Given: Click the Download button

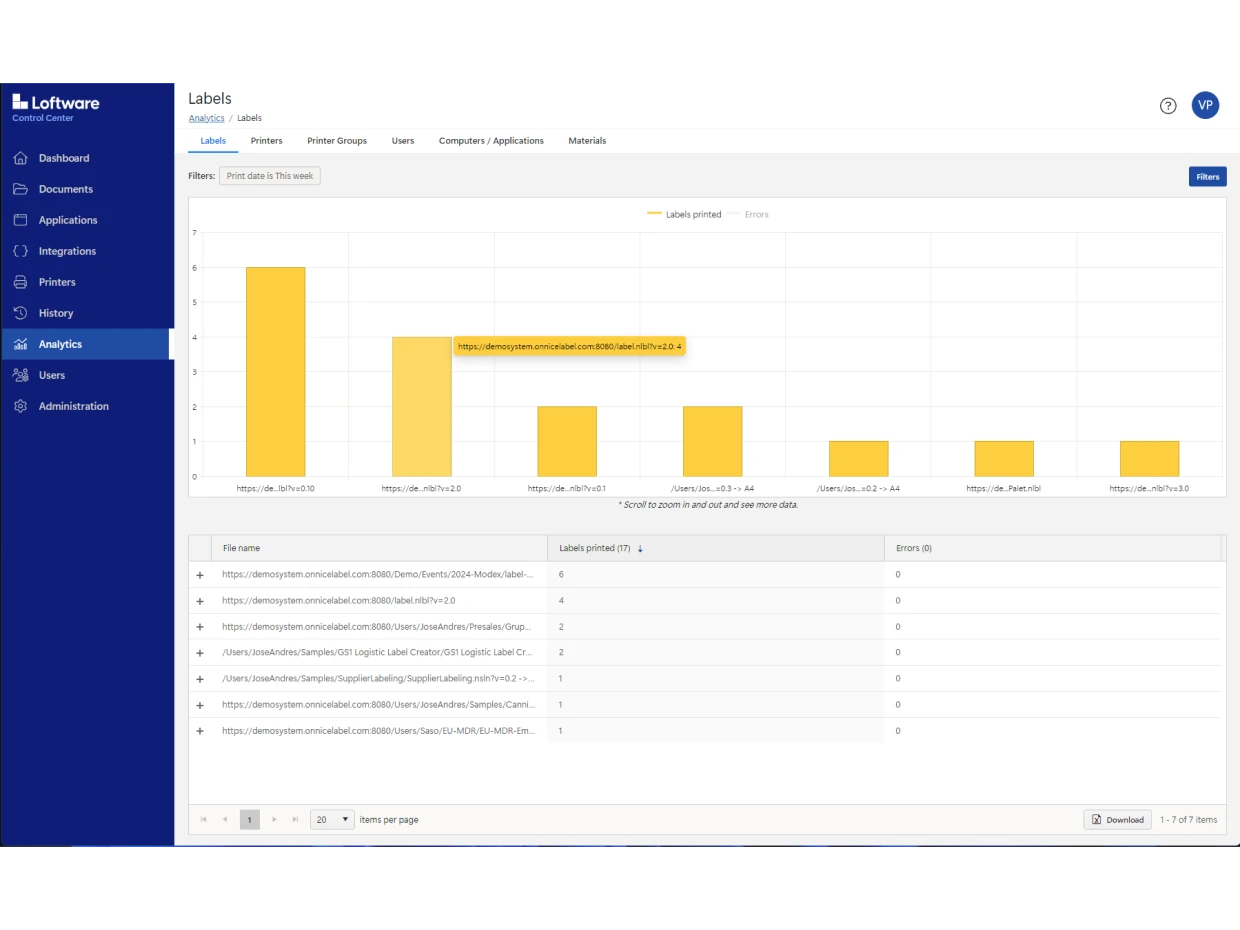Looking at the screenshot, I should [x=1117, y=819].
